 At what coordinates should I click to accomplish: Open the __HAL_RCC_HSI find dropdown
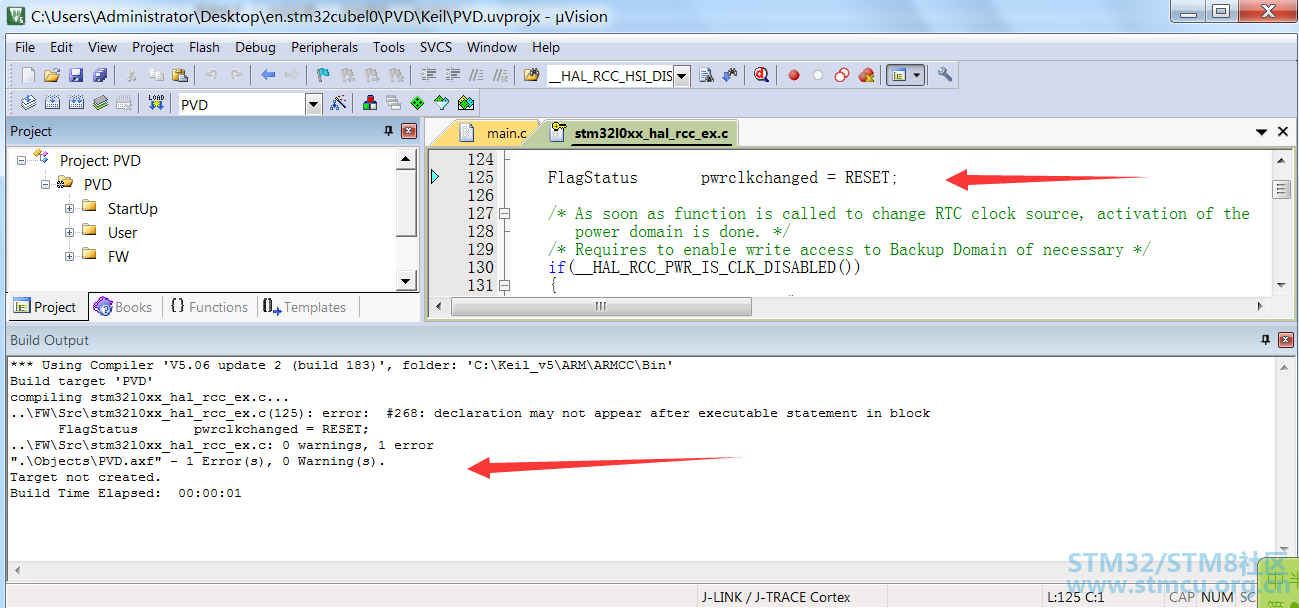coord(682,76)
